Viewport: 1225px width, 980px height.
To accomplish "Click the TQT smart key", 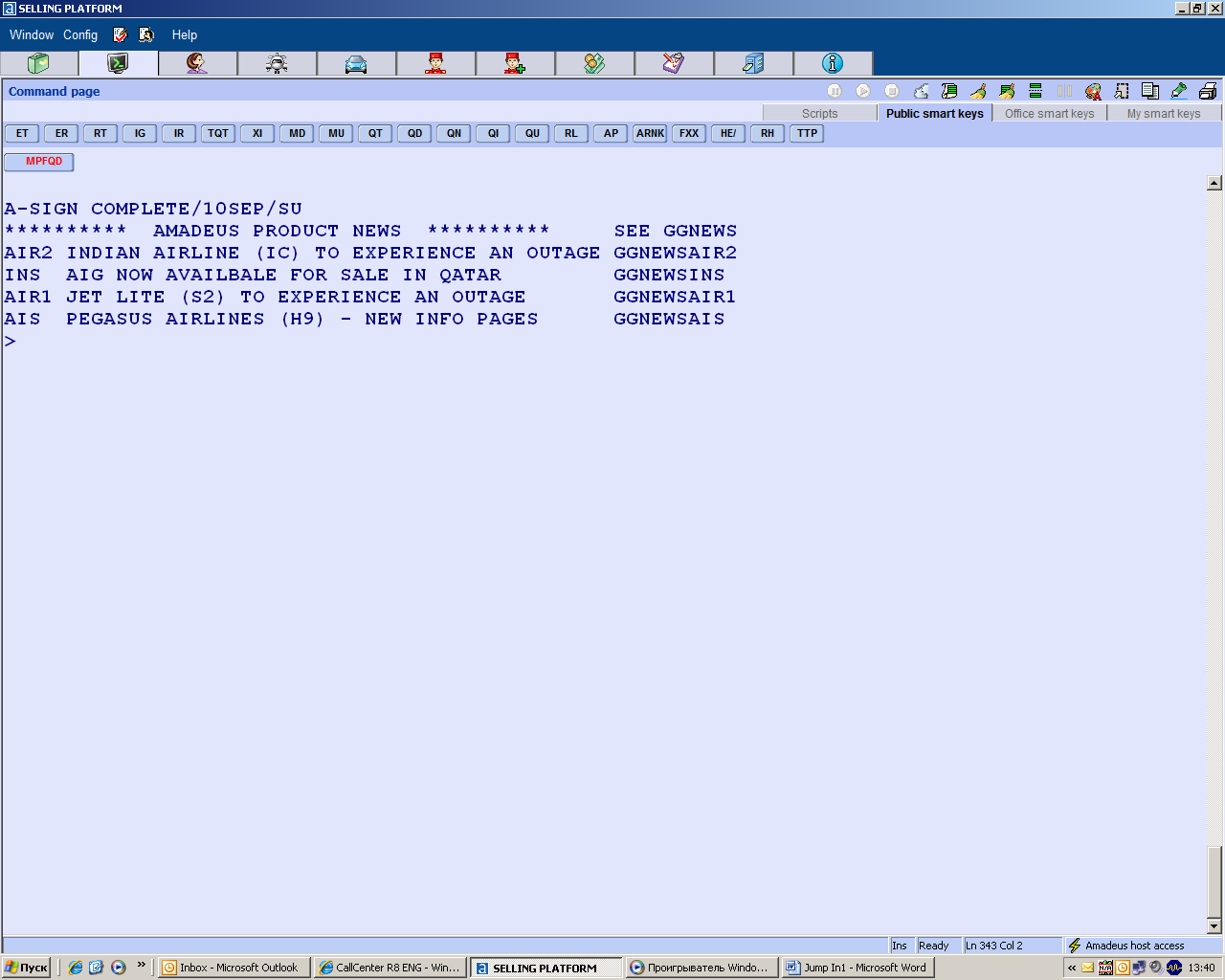I will tap(218, 134).
